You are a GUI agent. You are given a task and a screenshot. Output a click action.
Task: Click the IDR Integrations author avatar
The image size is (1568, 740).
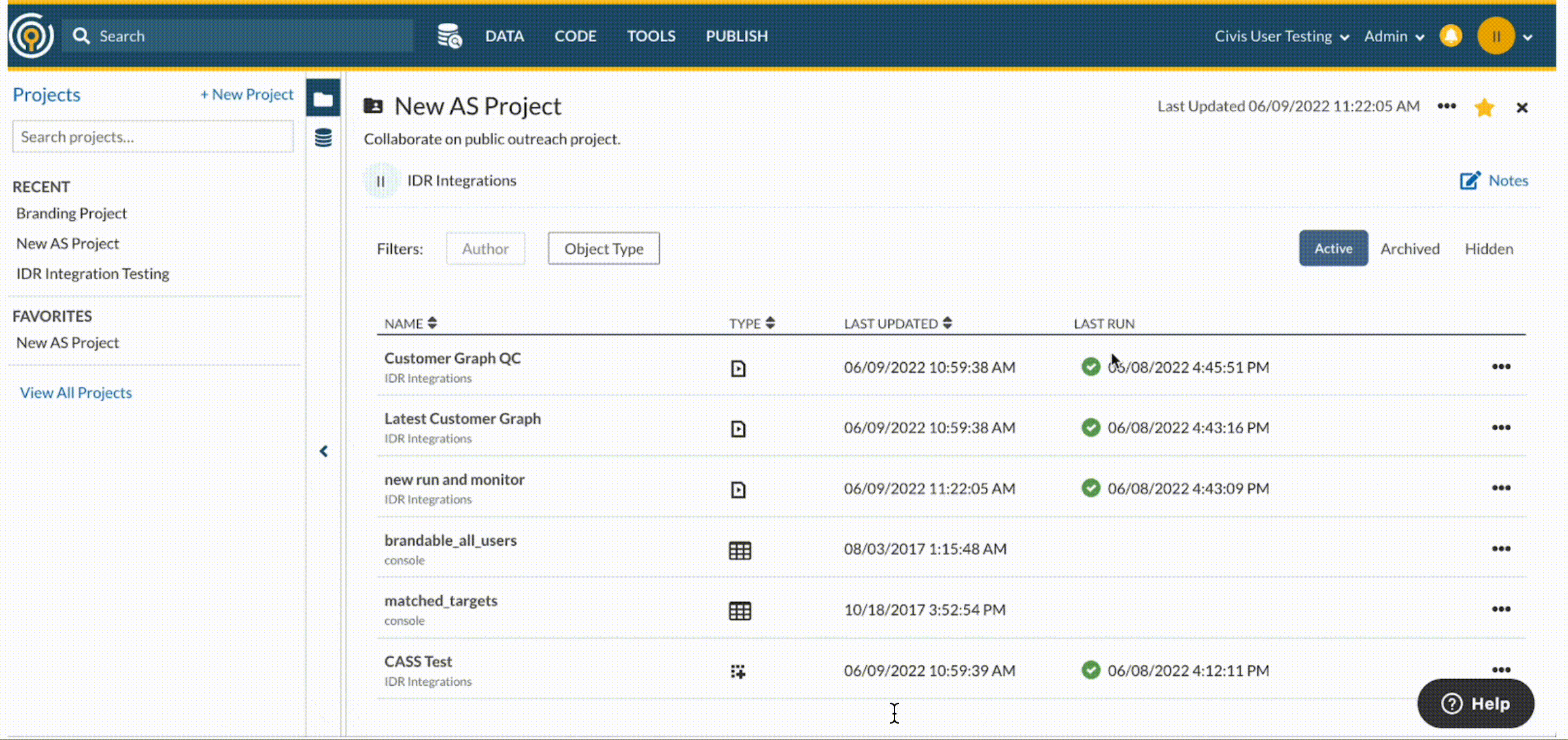pos(381,181)
